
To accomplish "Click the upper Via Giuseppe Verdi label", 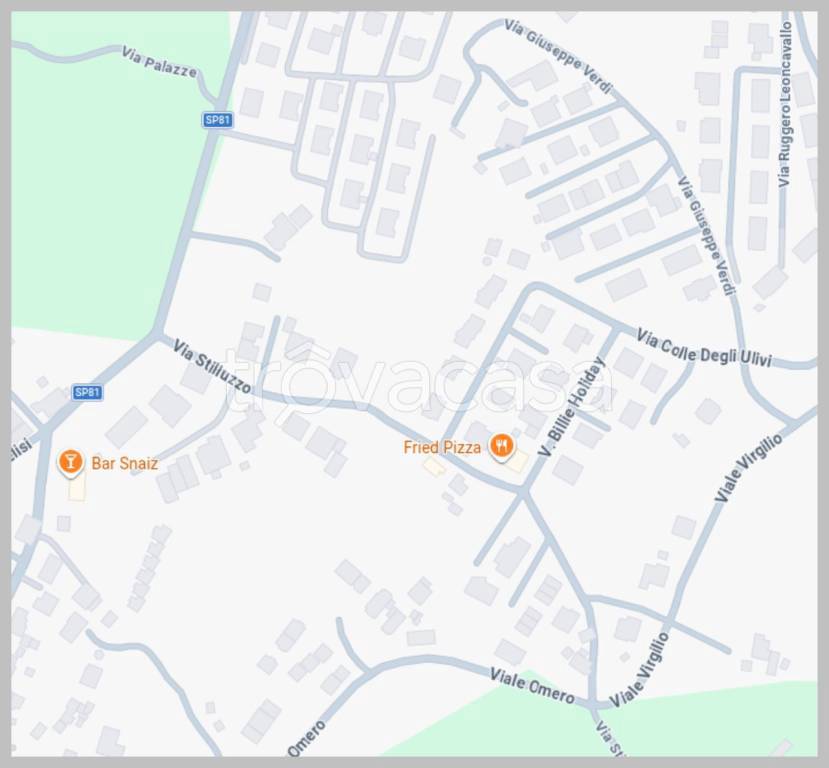I will coord(558,57).
